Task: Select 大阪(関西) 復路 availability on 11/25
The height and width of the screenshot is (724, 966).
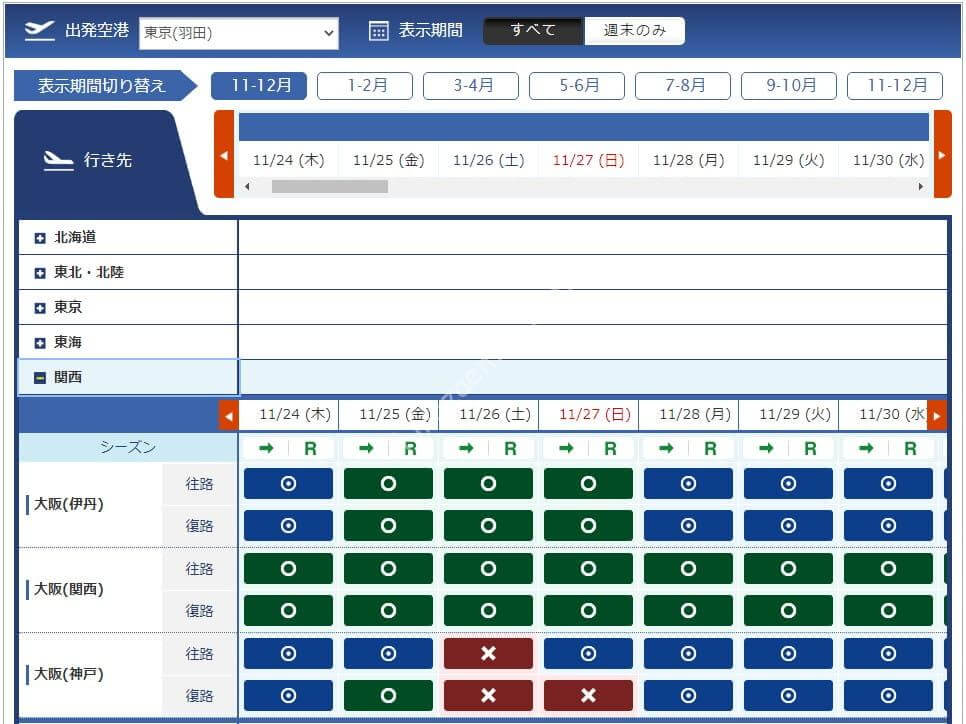Action: (x=388, y=611)
